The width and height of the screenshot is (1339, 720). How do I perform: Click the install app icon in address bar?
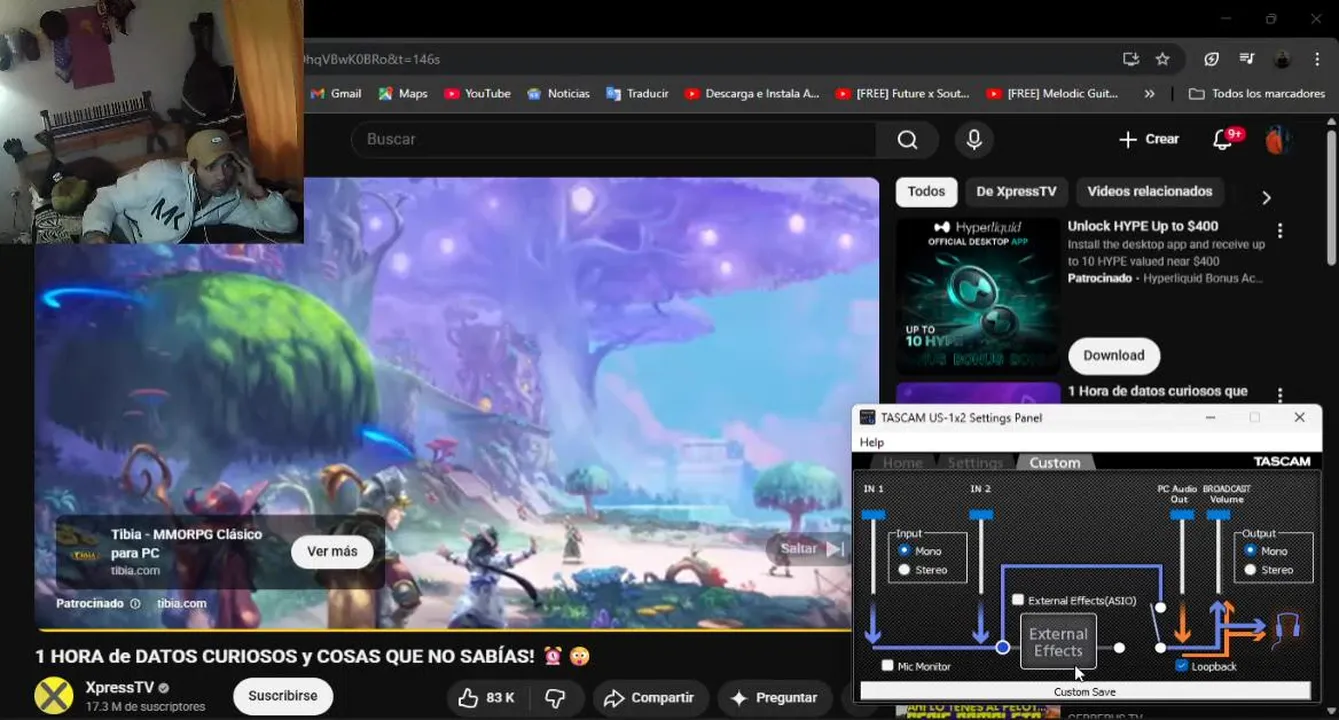1131,59
